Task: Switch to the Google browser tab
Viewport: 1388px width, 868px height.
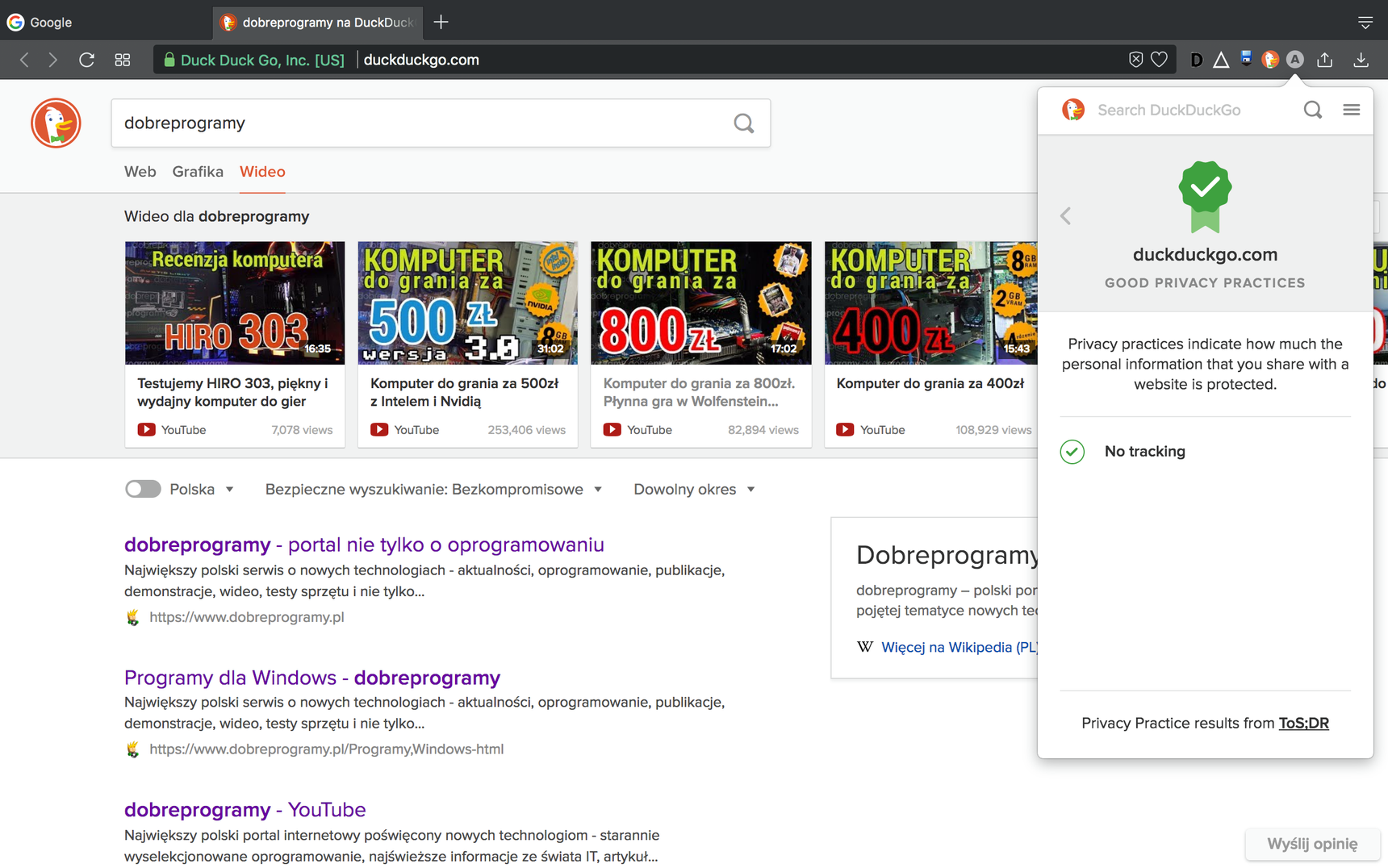Action: [105, 22]
